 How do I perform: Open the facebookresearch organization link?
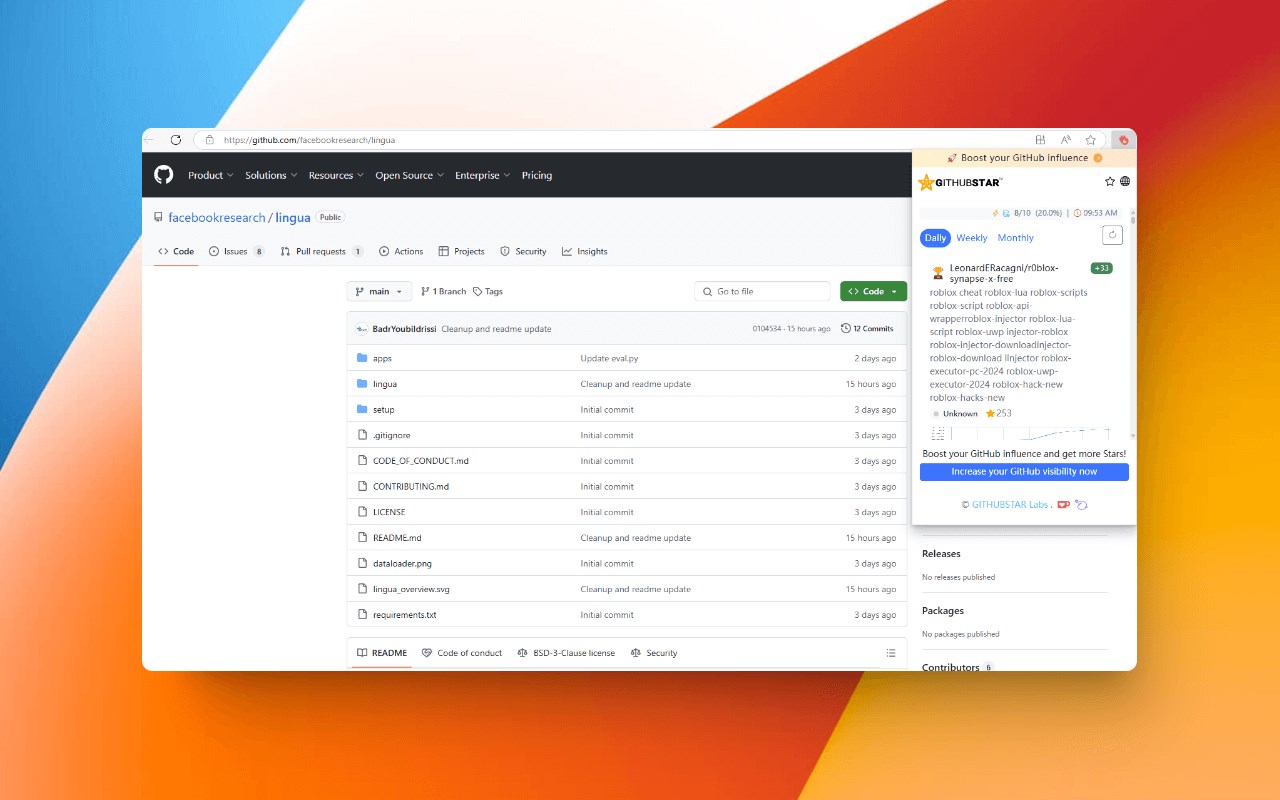point(217,217)
